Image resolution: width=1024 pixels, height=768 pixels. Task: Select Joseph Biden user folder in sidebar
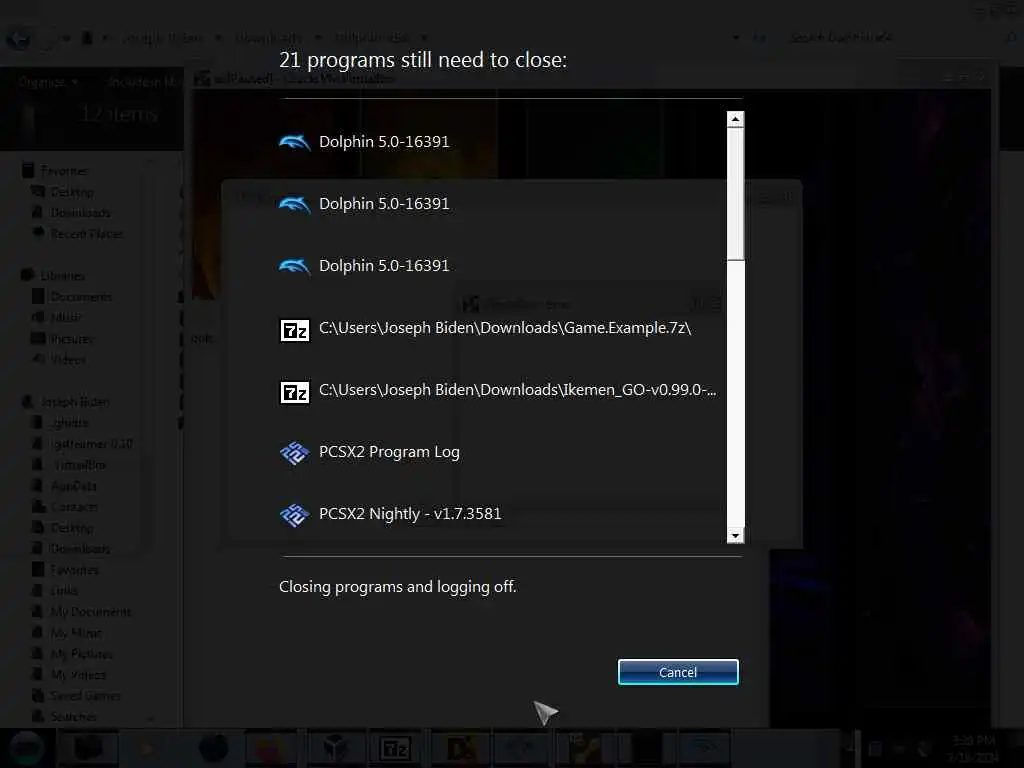pyautogui.click(x=66, y=402)
